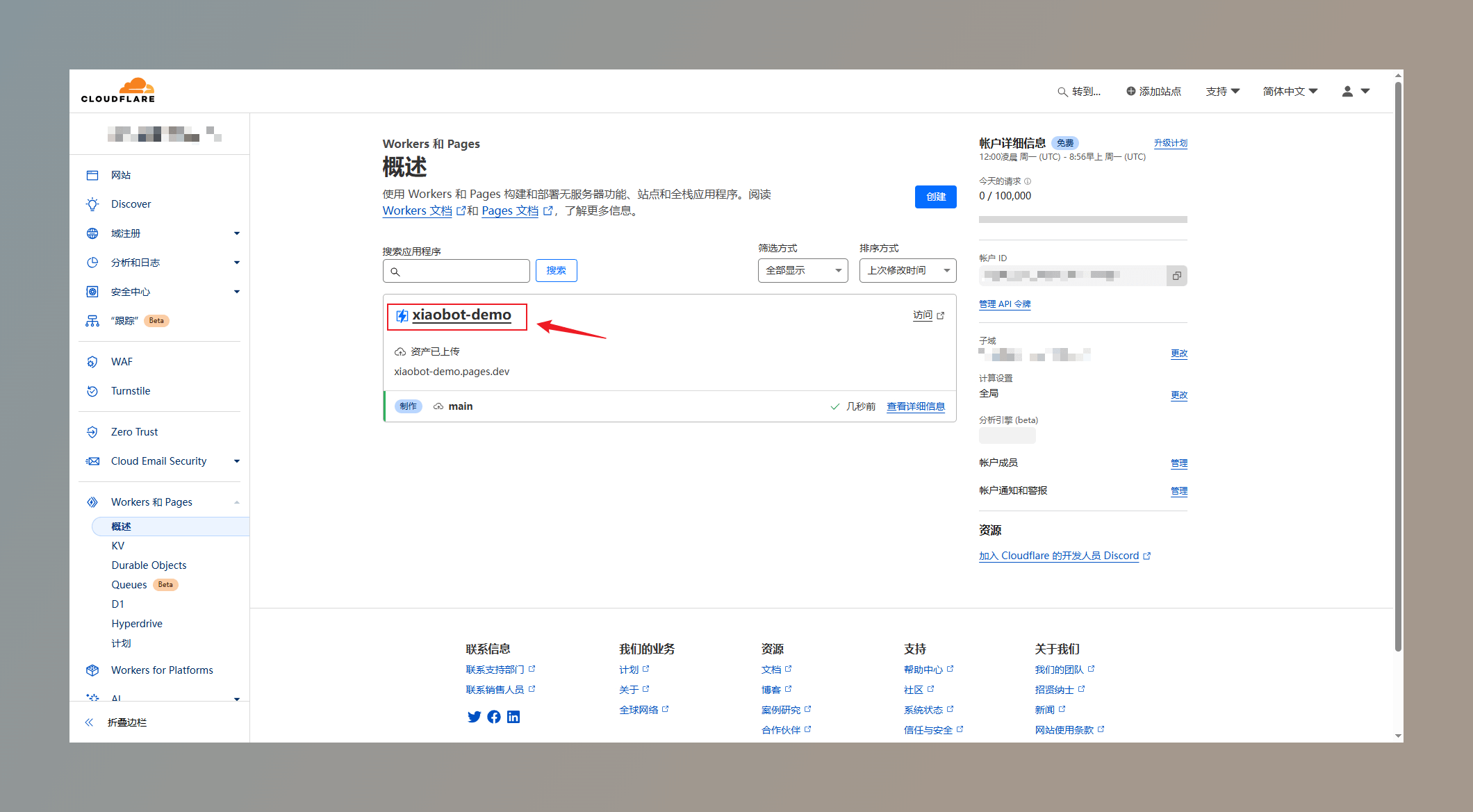This screenshot has height=812, width=1473.
Task: Open the 排序方式 上次修改时间 dropdown
Action: (907, 270)
